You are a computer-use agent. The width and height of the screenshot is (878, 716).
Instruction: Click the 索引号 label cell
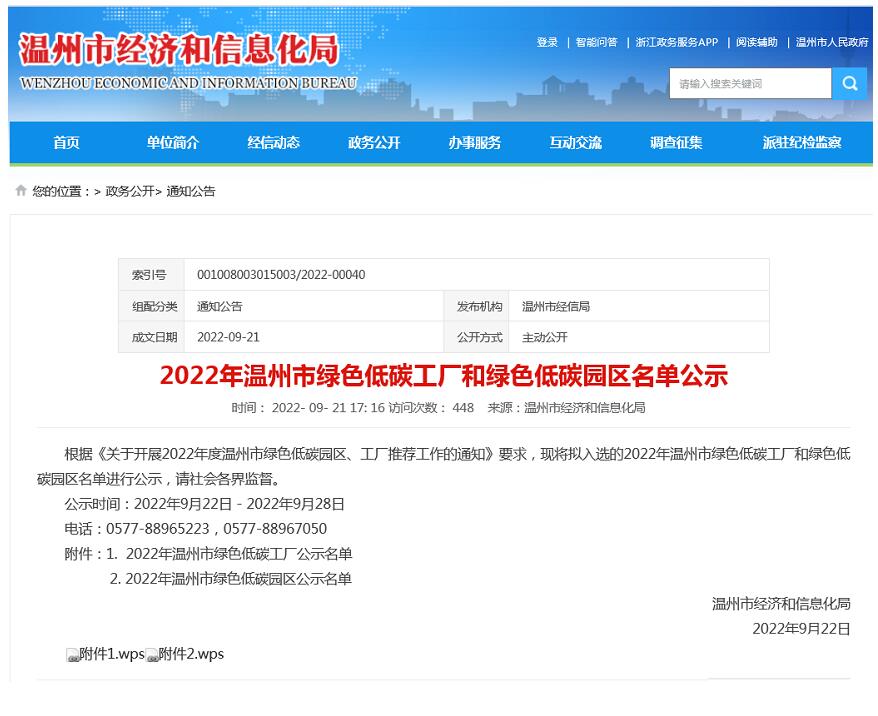point(151,275)
